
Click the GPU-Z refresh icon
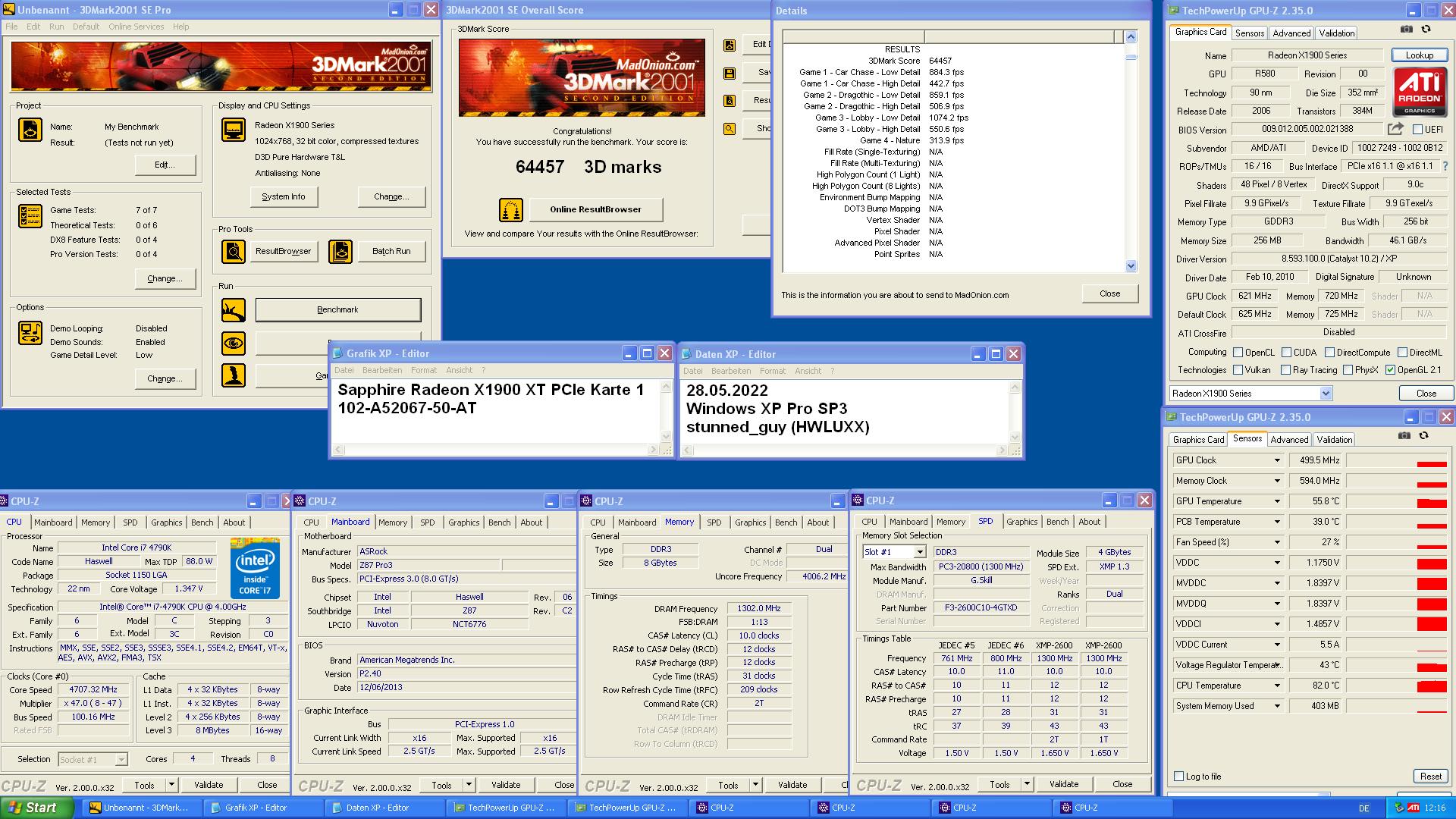coord(1426,30)
